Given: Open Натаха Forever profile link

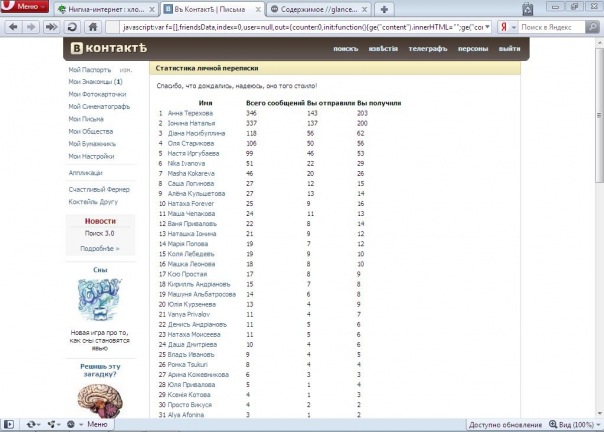Looking at the screenshot, I should 190,203.
